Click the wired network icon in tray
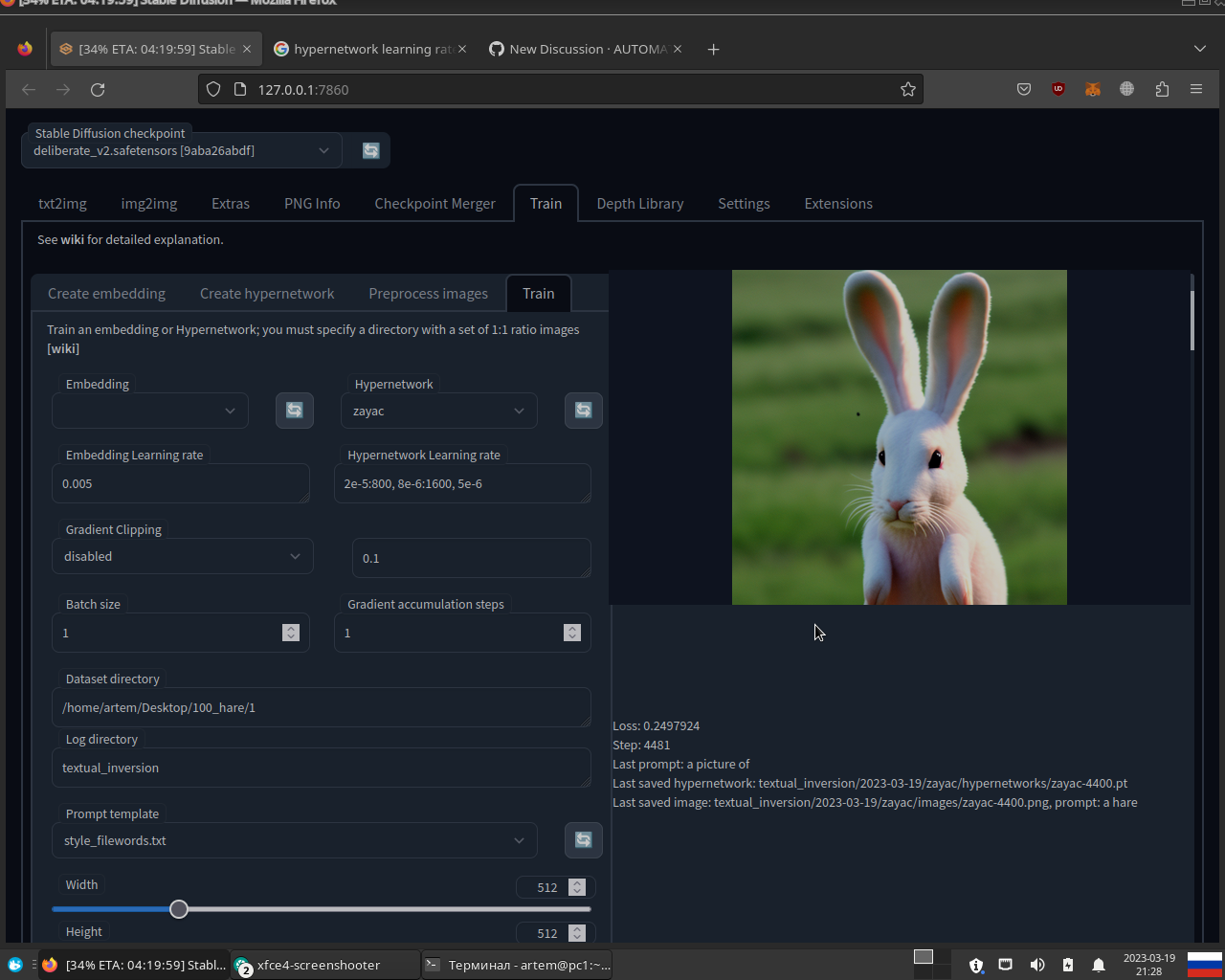 [x=1005, y=965]
